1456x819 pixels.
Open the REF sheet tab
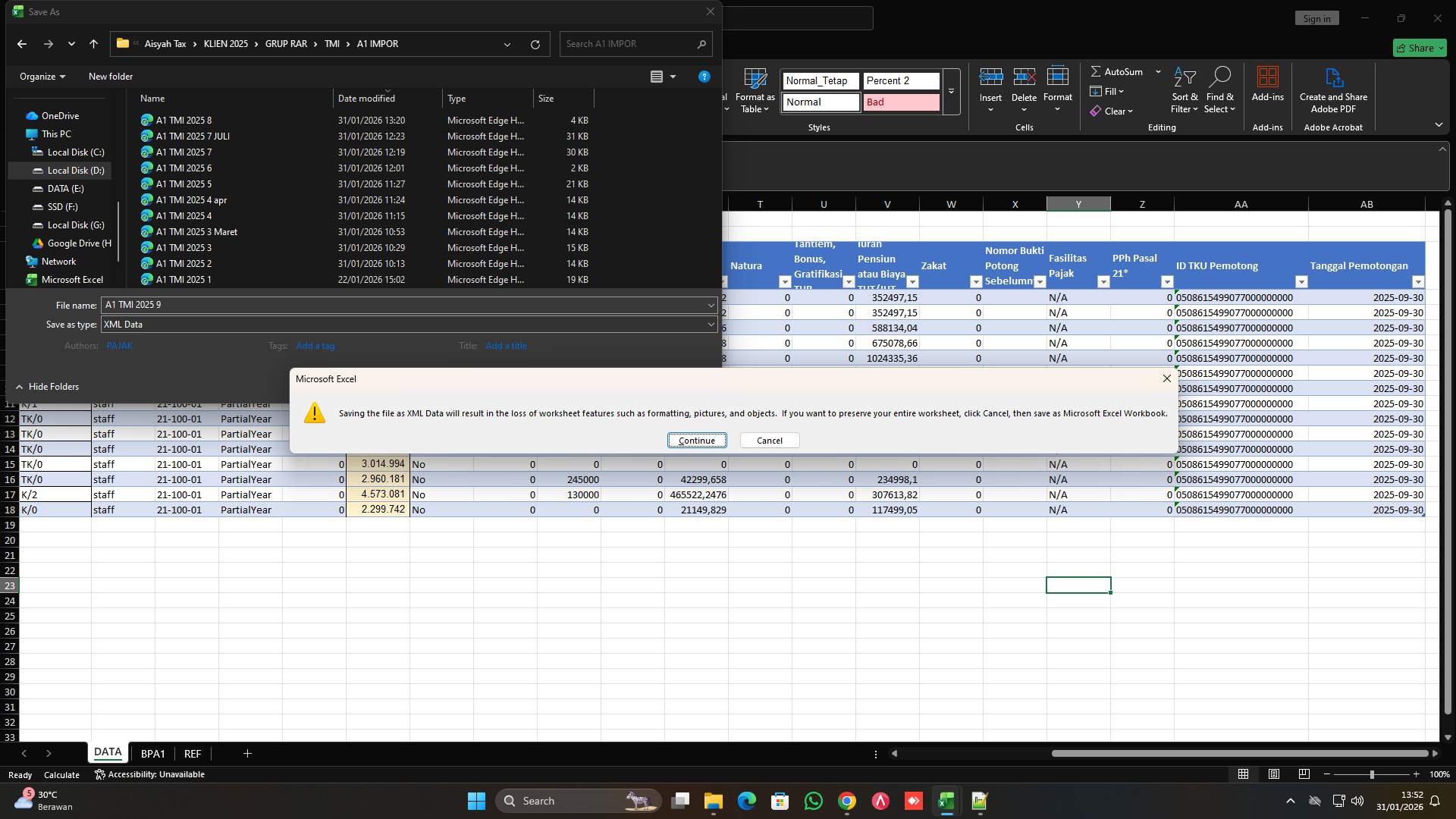click(192, 753)
